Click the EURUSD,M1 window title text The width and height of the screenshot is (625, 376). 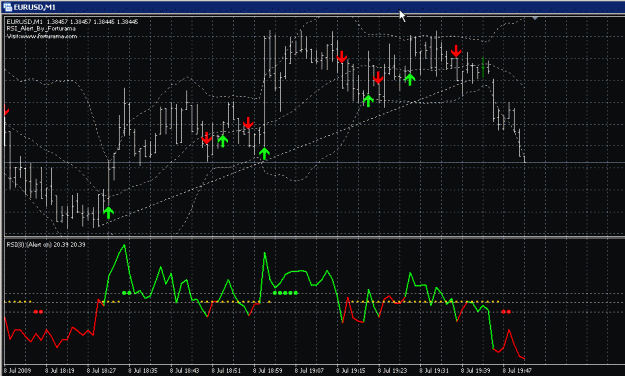34,7
